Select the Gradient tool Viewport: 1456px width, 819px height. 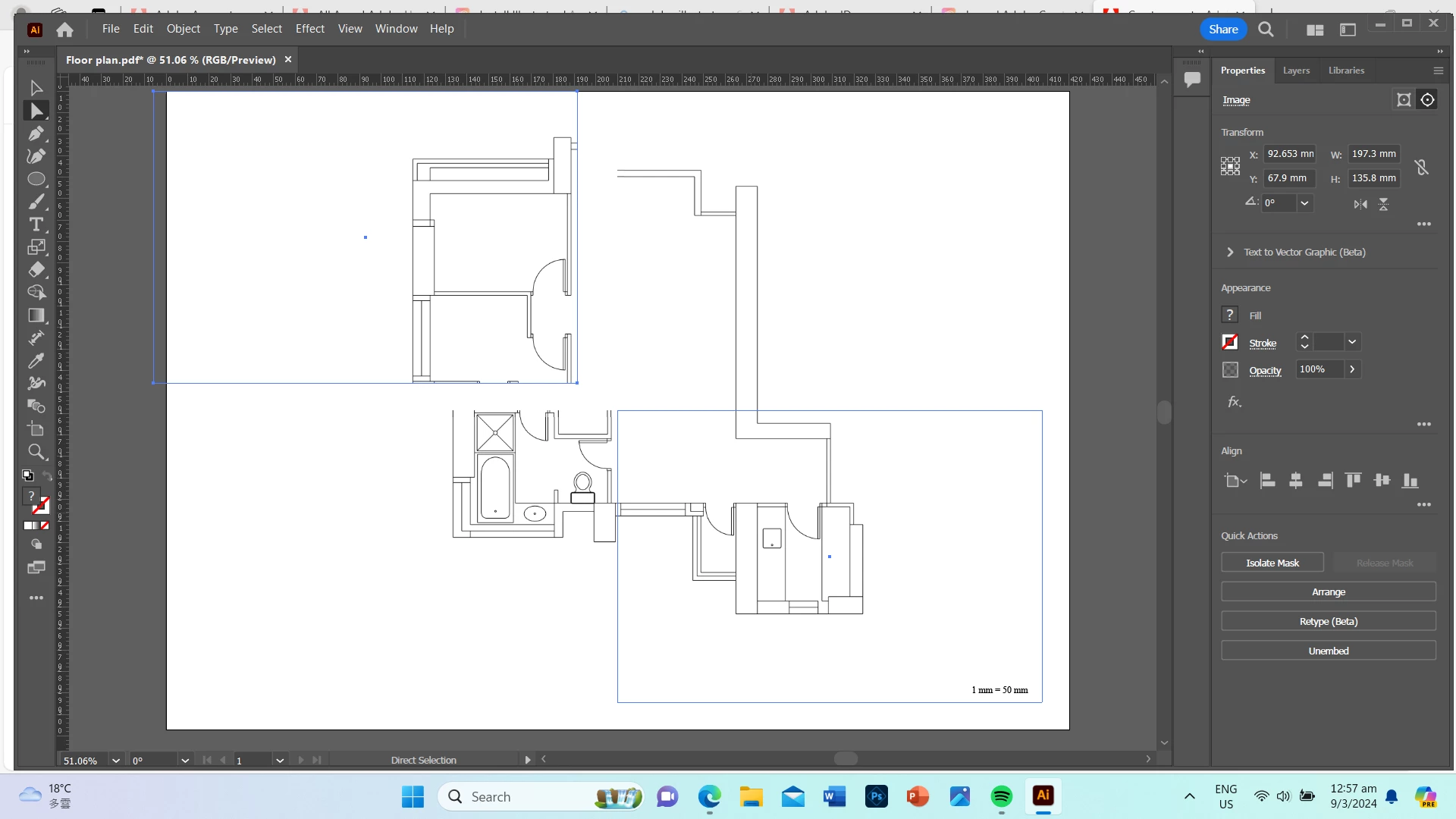click(36, 315)
